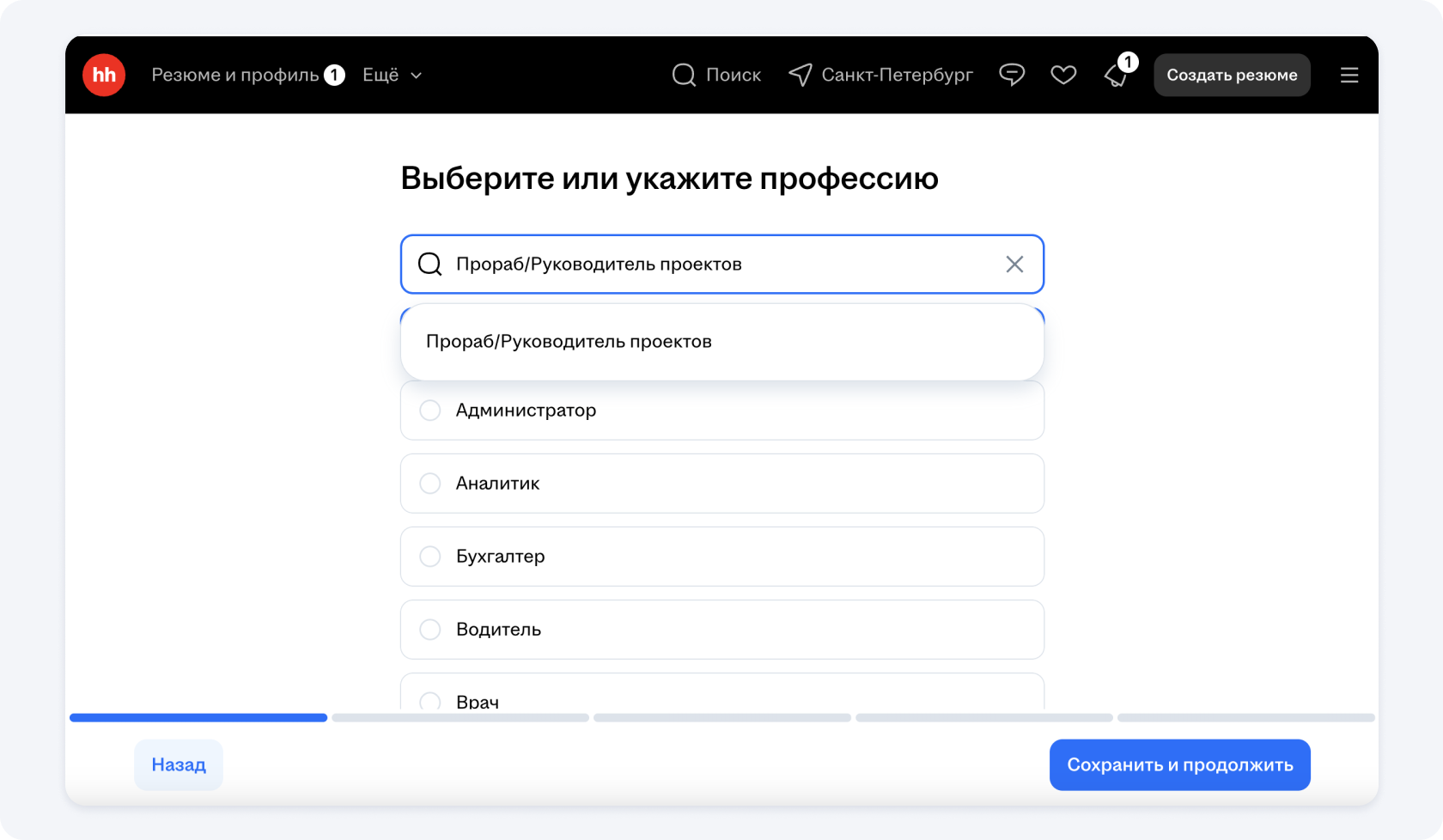Screen dimensions: 1443x840
Task: Clear the profession search field
Action: pos(1014,265)
